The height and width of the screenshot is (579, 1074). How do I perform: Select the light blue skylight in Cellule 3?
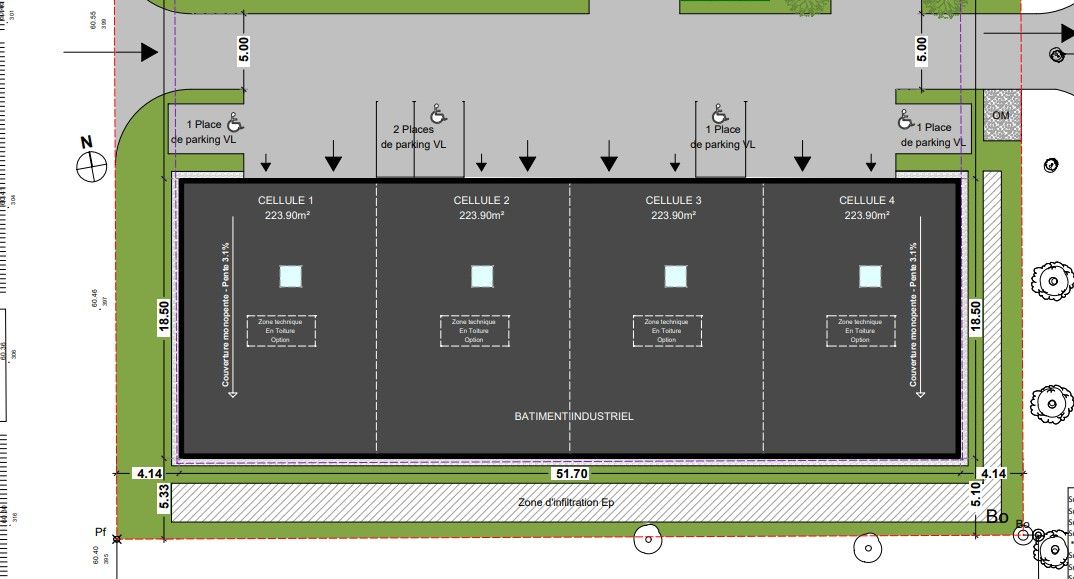(x=676, y=276)
